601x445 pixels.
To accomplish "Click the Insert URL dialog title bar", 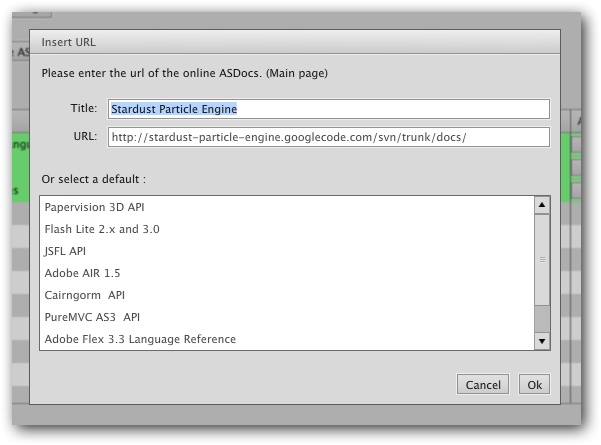I will coord(295,42).
